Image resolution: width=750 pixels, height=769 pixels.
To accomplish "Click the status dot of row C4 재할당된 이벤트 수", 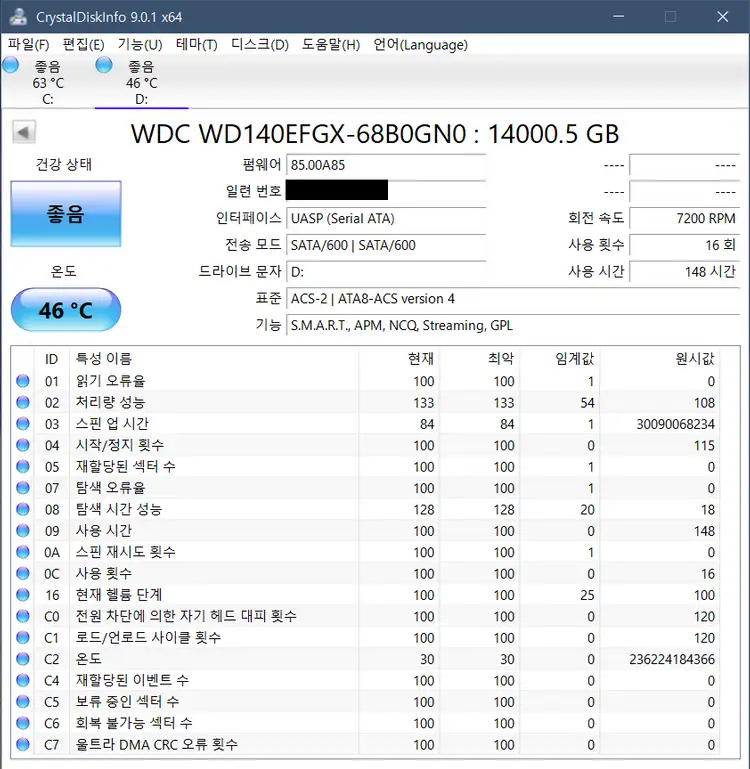I will (23, 680).
